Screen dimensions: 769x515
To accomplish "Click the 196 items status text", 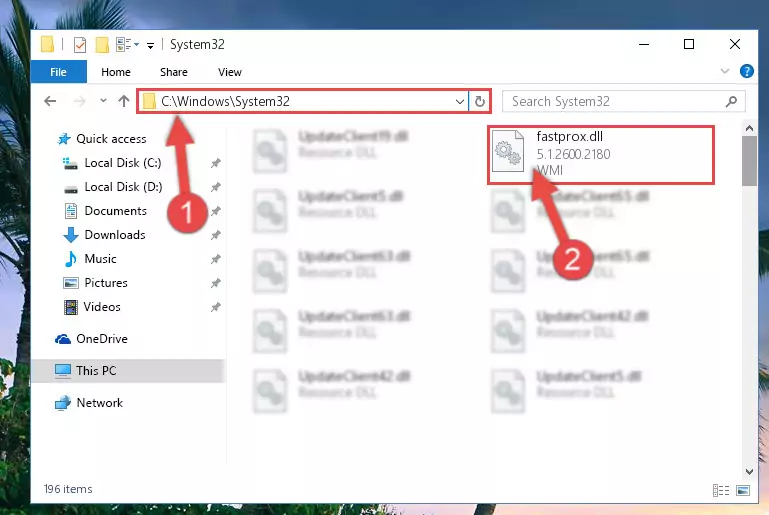I will [68, 489].
